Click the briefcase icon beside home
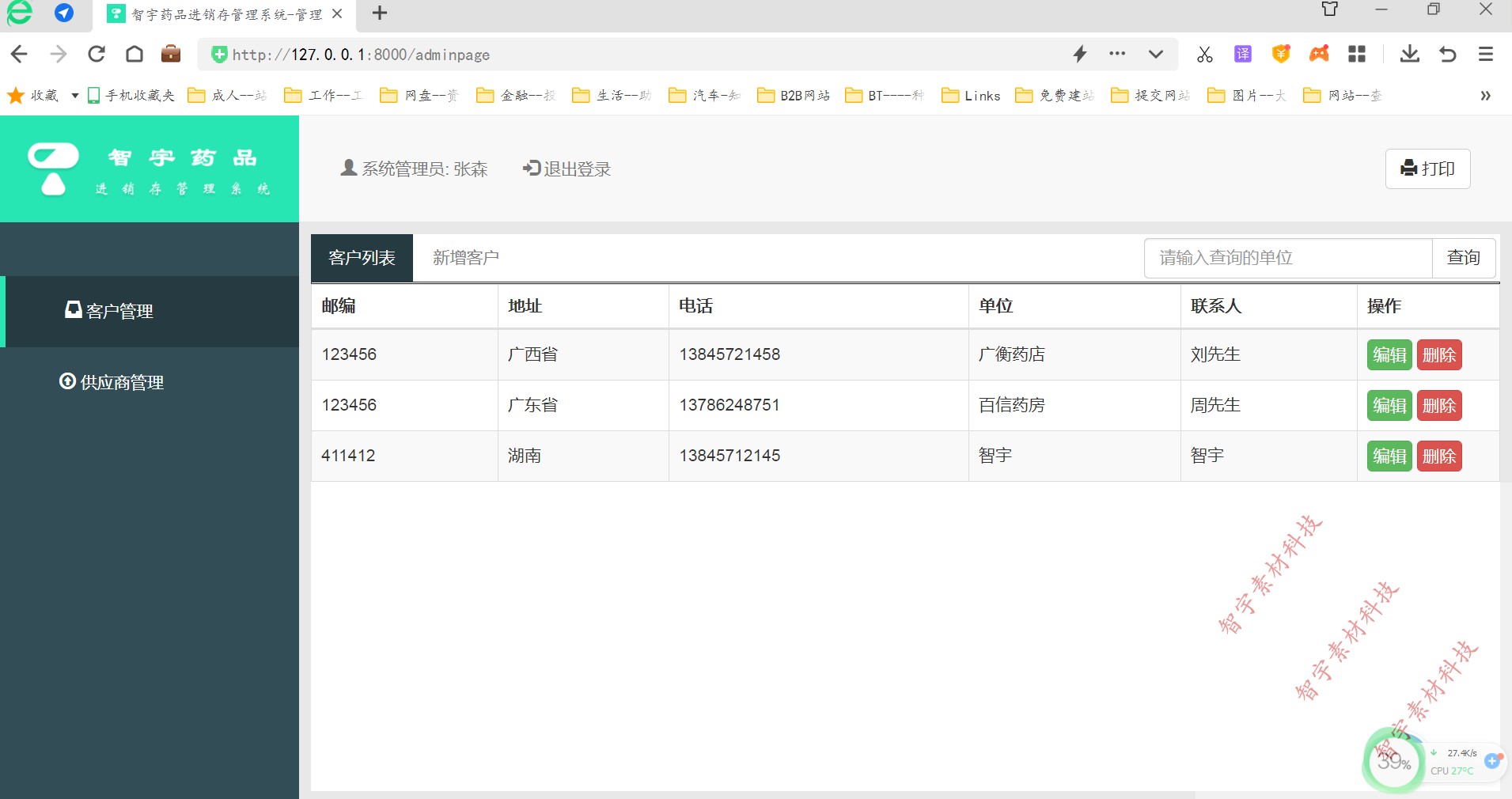 (x=171, y=54)
